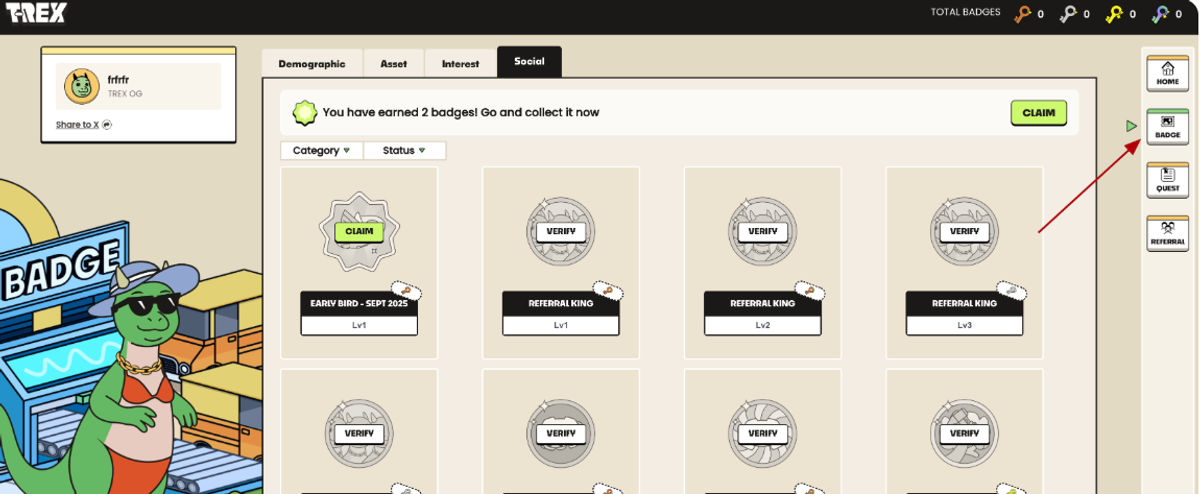Screen dimensions: 1200x494
Task: Click the silver key badge counter icon
Action: coord(1068,14)
